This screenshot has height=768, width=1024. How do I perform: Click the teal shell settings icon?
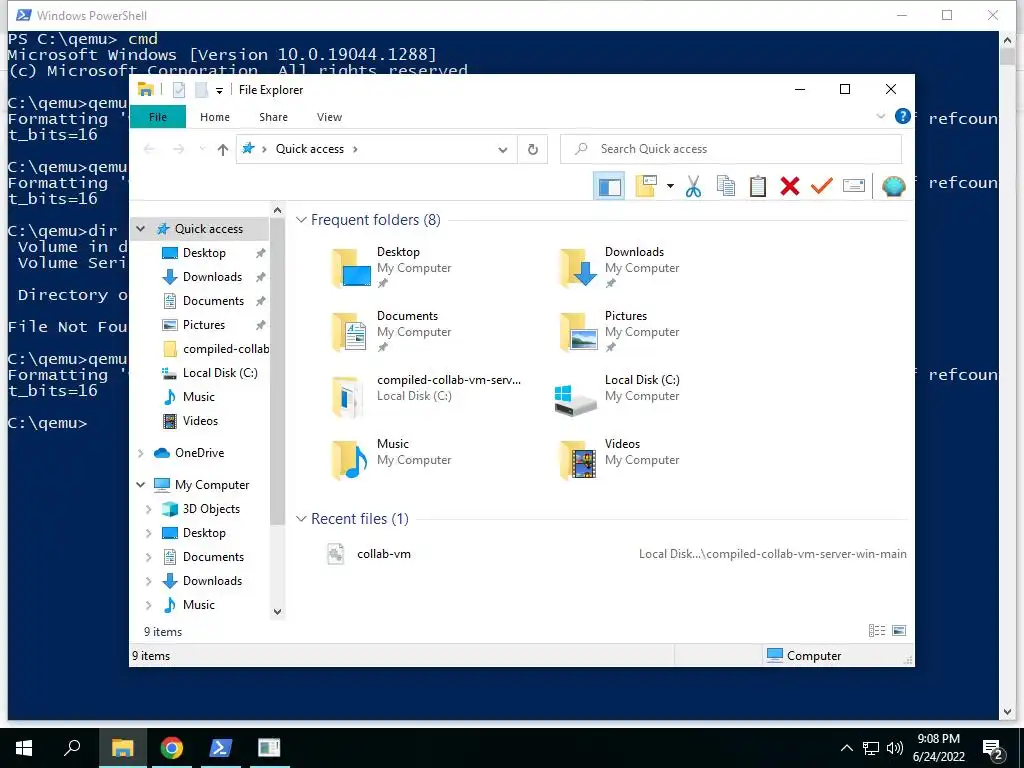coord(893,186)
